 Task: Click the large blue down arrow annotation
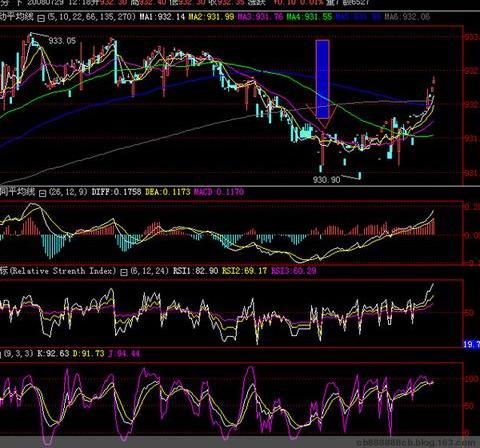(x=323, y=84)
